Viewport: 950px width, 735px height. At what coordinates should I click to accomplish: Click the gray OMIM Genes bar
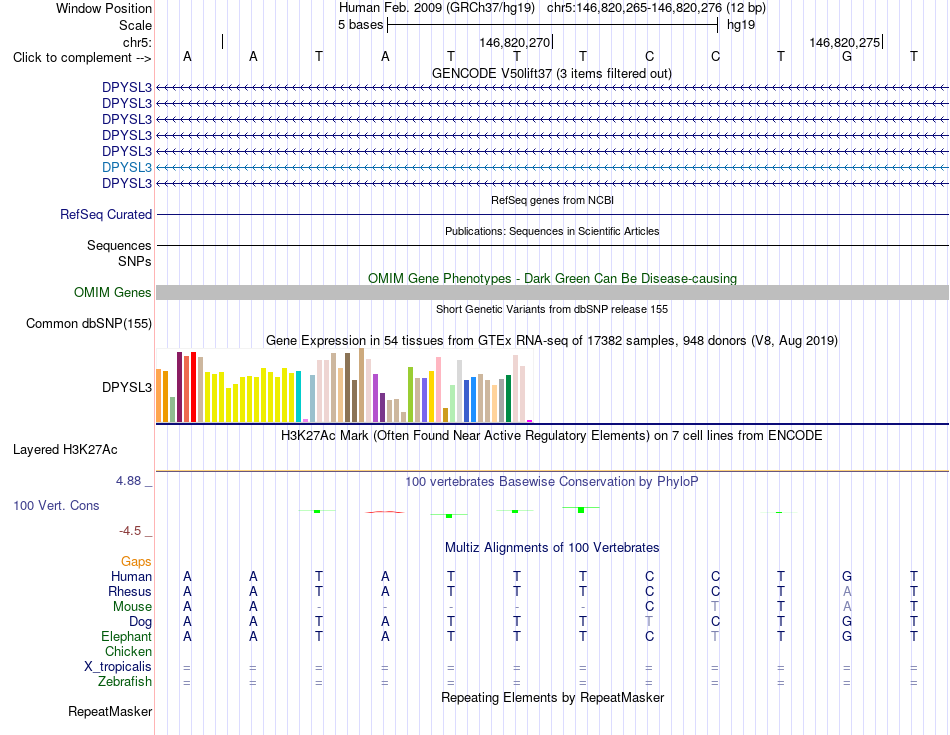pyautogui.click(x=552, y=293)
